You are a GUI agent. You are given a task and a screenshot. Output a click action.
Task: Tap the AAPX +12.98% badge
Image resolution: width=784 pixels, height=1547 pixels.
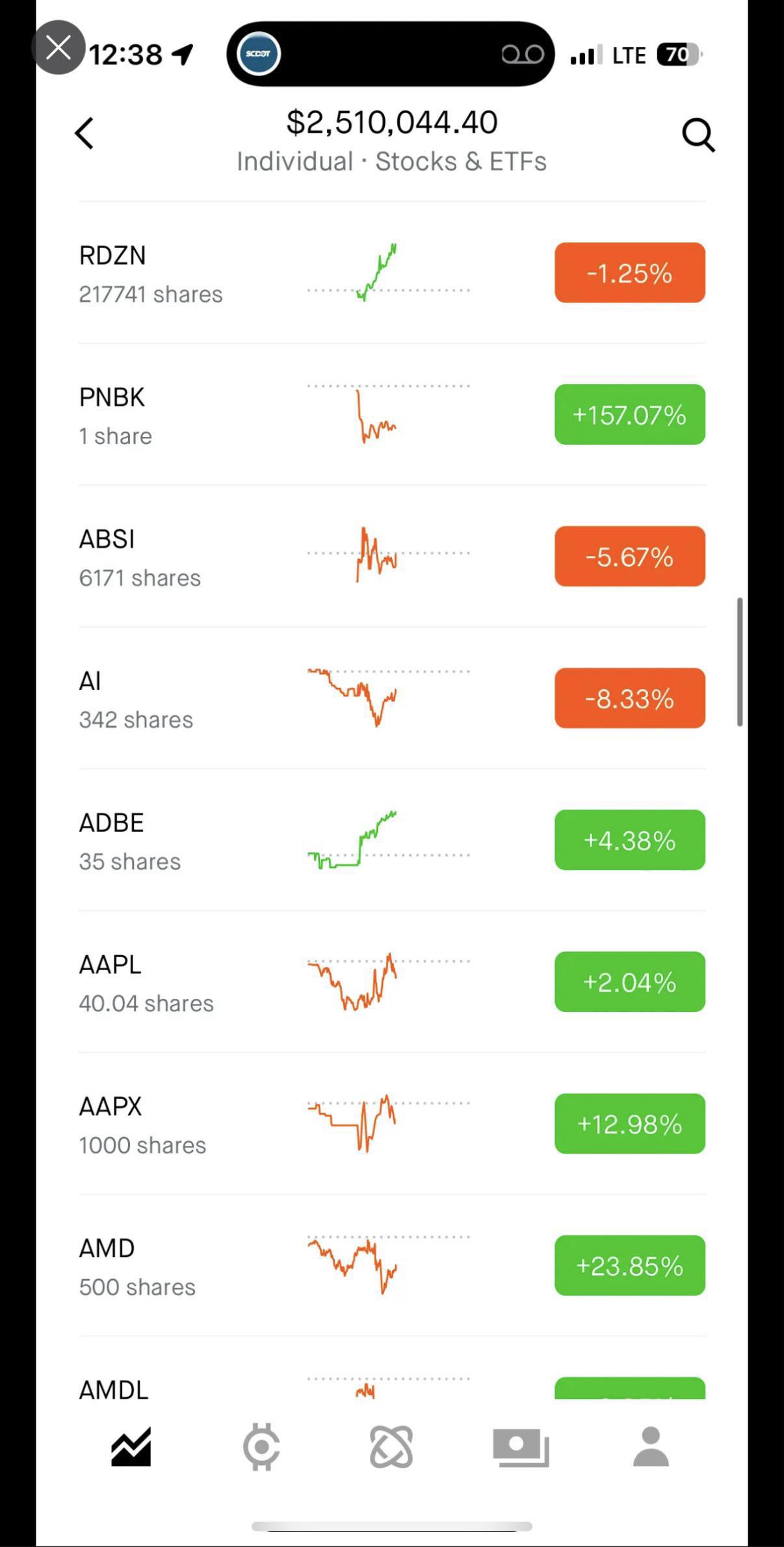629,1123
